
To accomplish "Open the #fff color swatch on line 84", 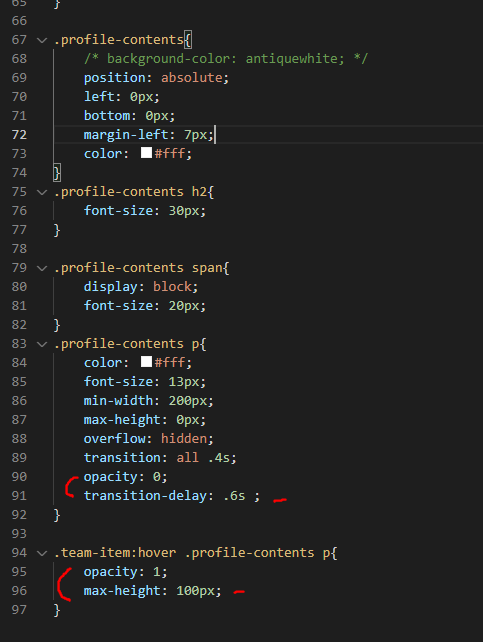I will point(147,362).
